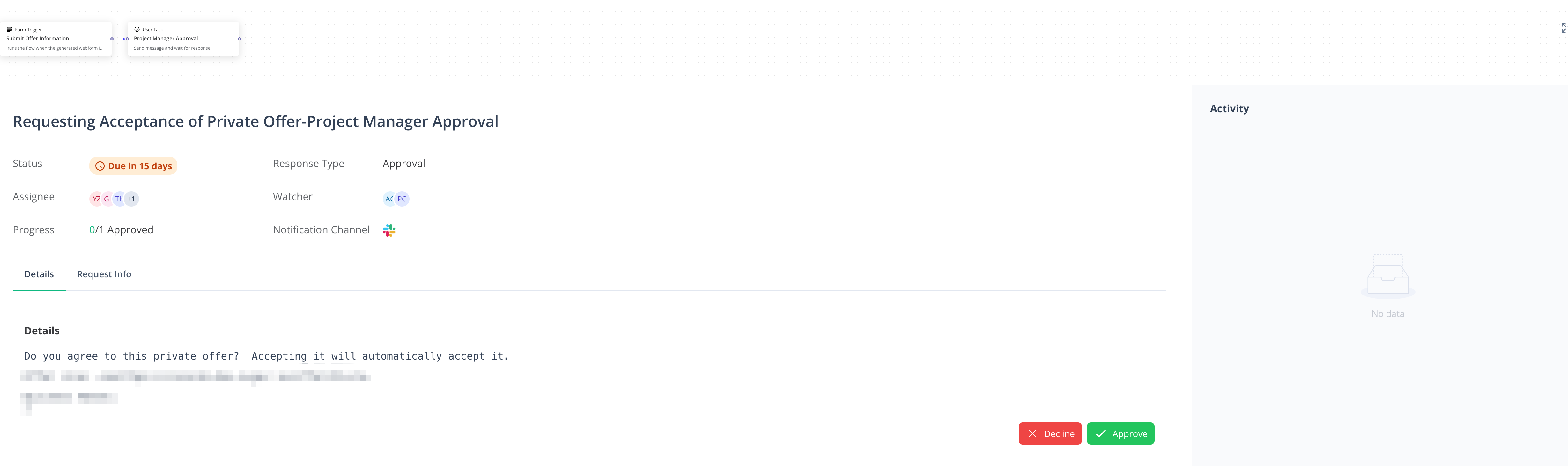Click the 0/1 Approved progress text

[x=121, y=230]
